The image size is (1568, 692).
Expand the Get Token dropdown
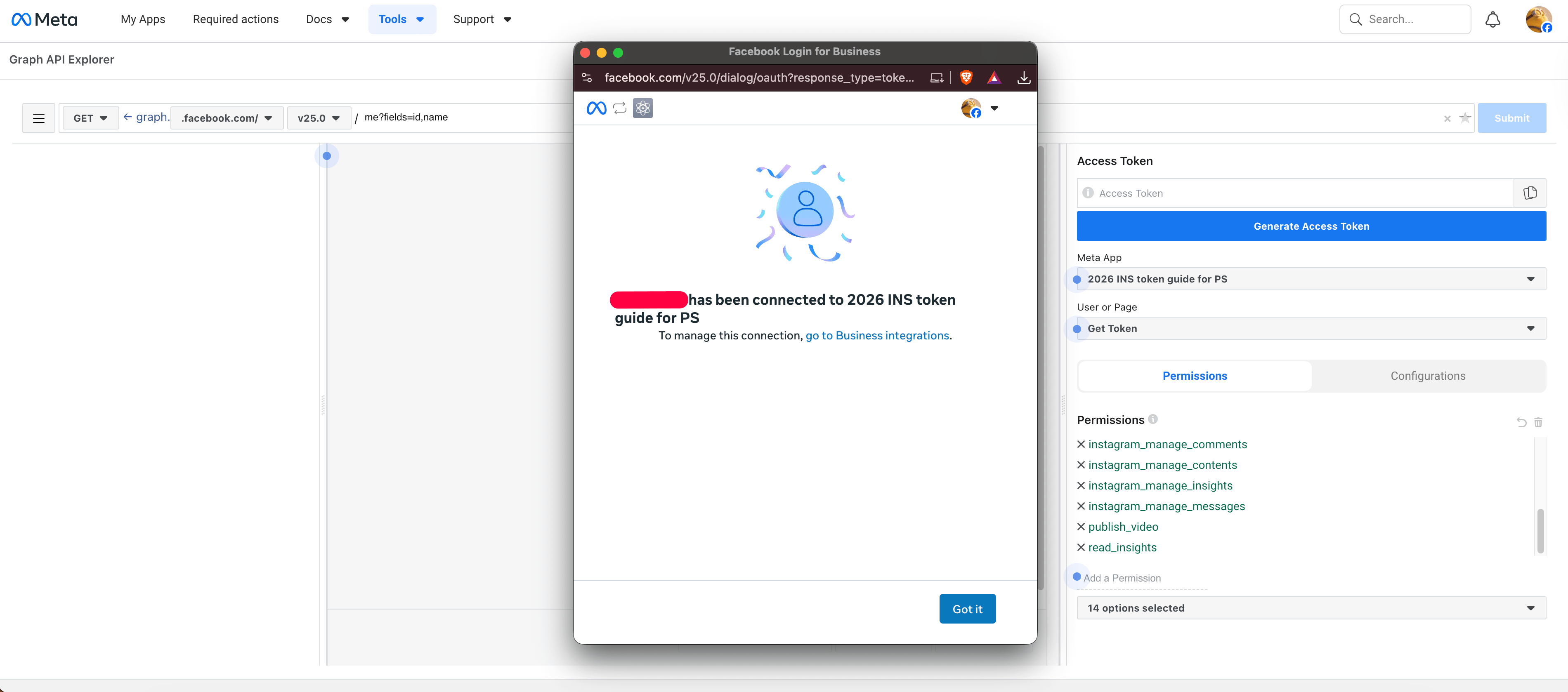[x=1311, y=328]
